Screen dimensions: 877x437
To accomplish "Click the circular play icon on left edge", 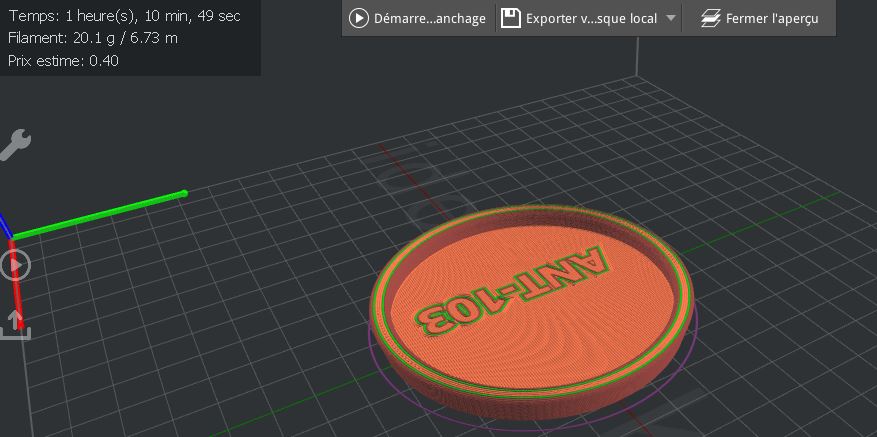I will coord(16,265).
